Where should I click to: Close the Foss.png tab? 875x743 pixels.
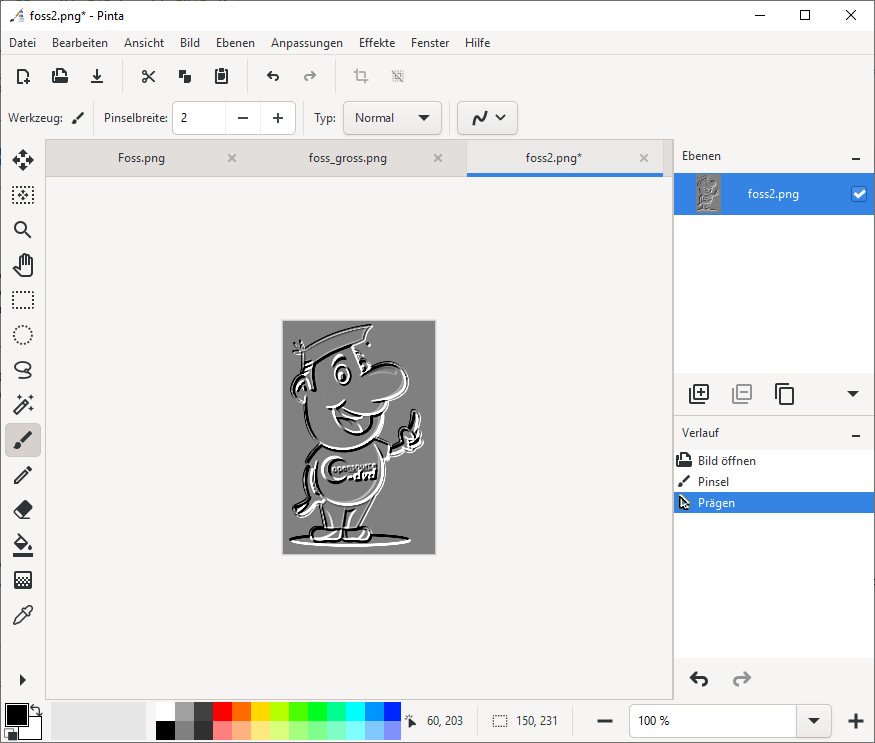point(232,158)
